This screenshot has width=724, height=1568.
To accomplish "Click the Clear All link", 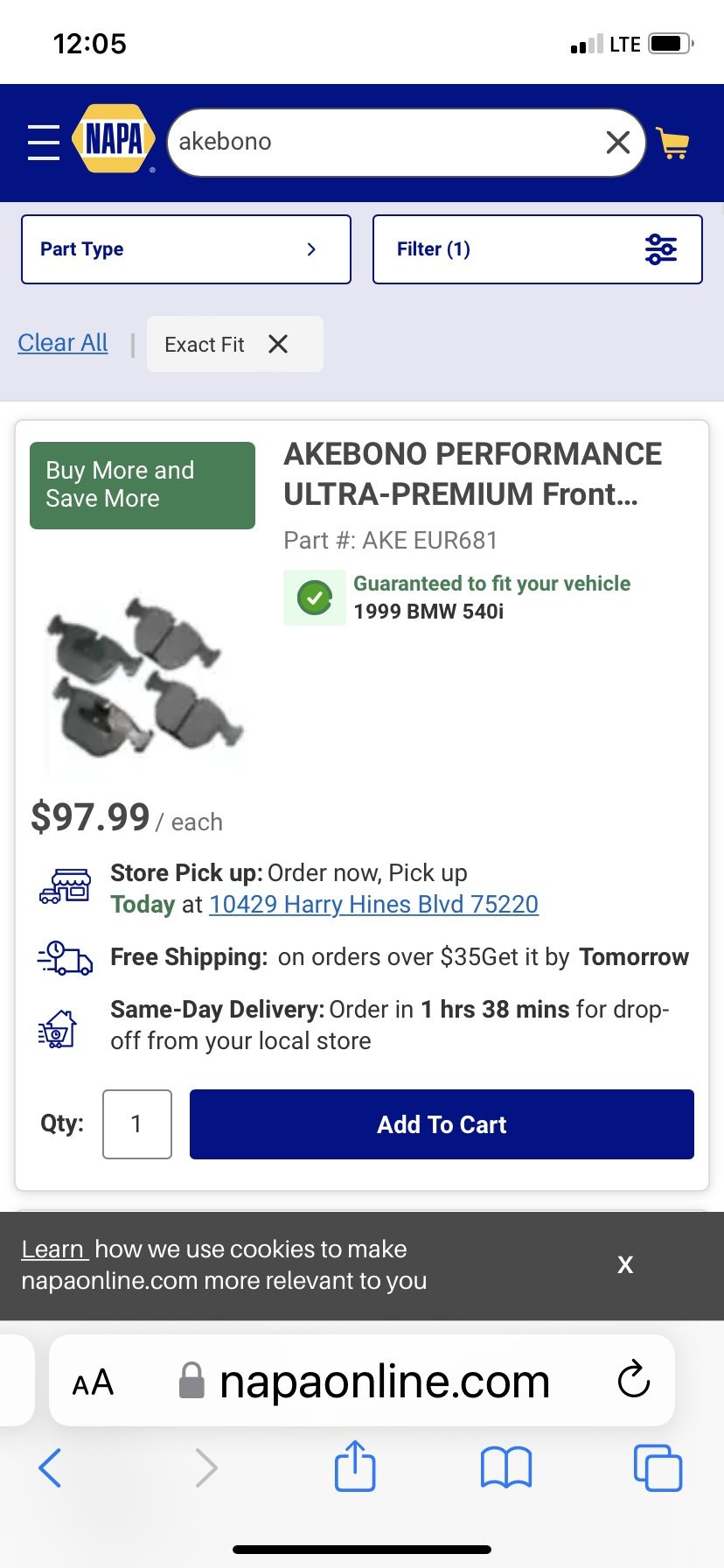I will tap(63, 343).
